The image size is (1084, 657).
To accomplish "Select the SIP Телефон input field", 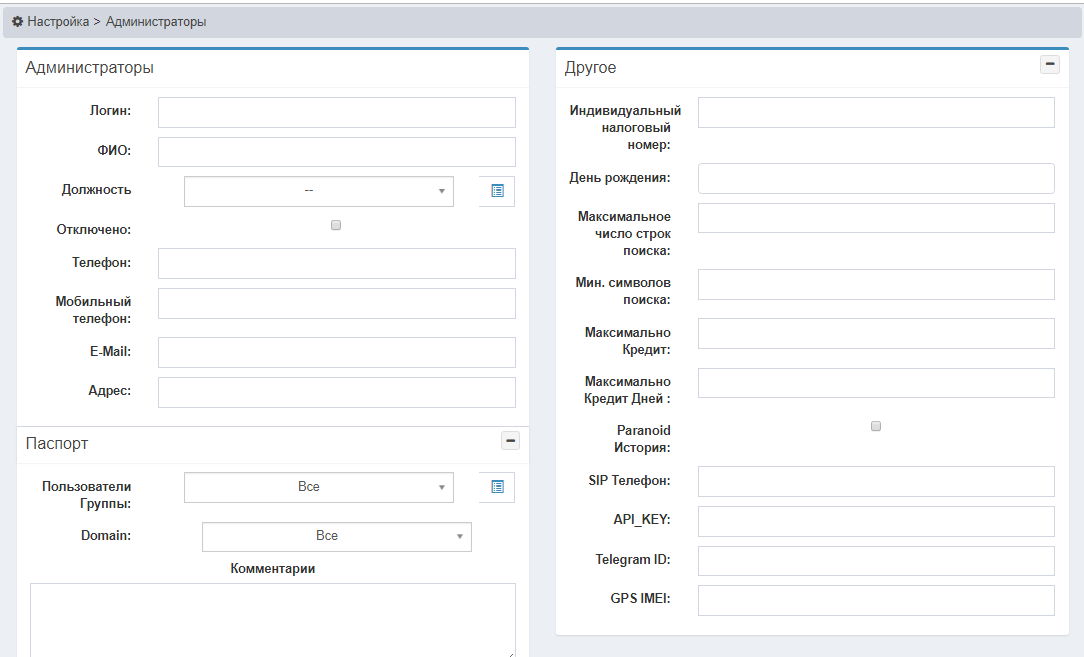I will 876,481.
